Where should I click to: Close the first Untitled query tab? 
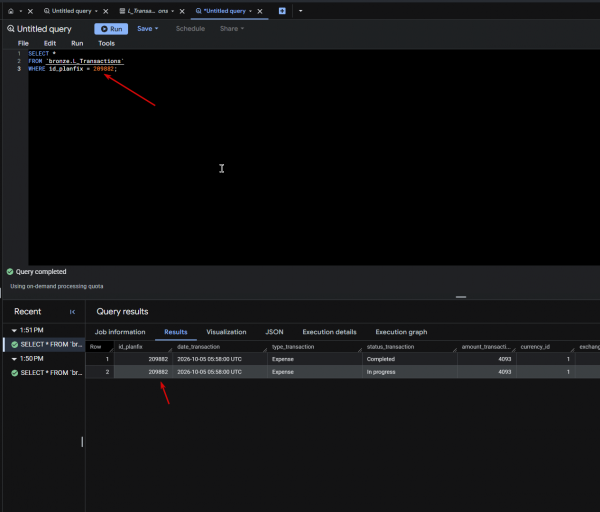(106, 11)
